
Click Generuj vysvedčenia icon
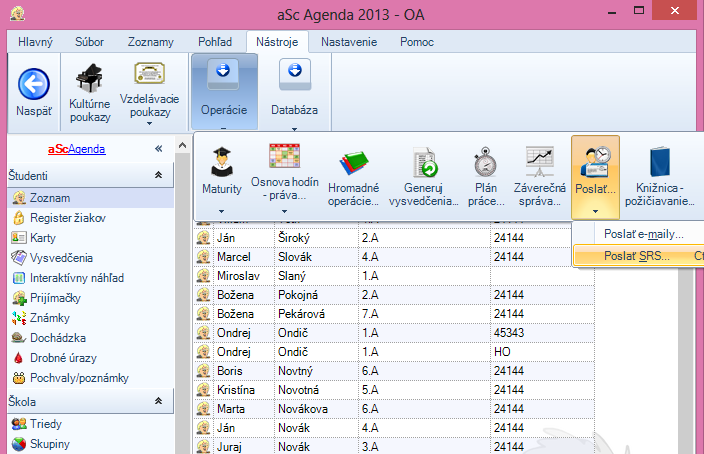(x=424, y=162)
